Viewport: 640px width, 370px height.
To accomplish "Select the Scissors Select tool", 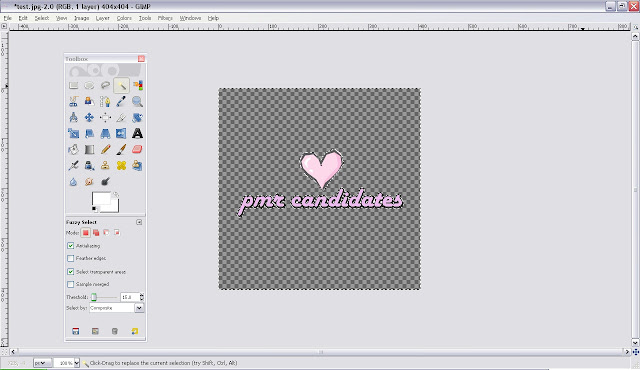I will [73, 101].
